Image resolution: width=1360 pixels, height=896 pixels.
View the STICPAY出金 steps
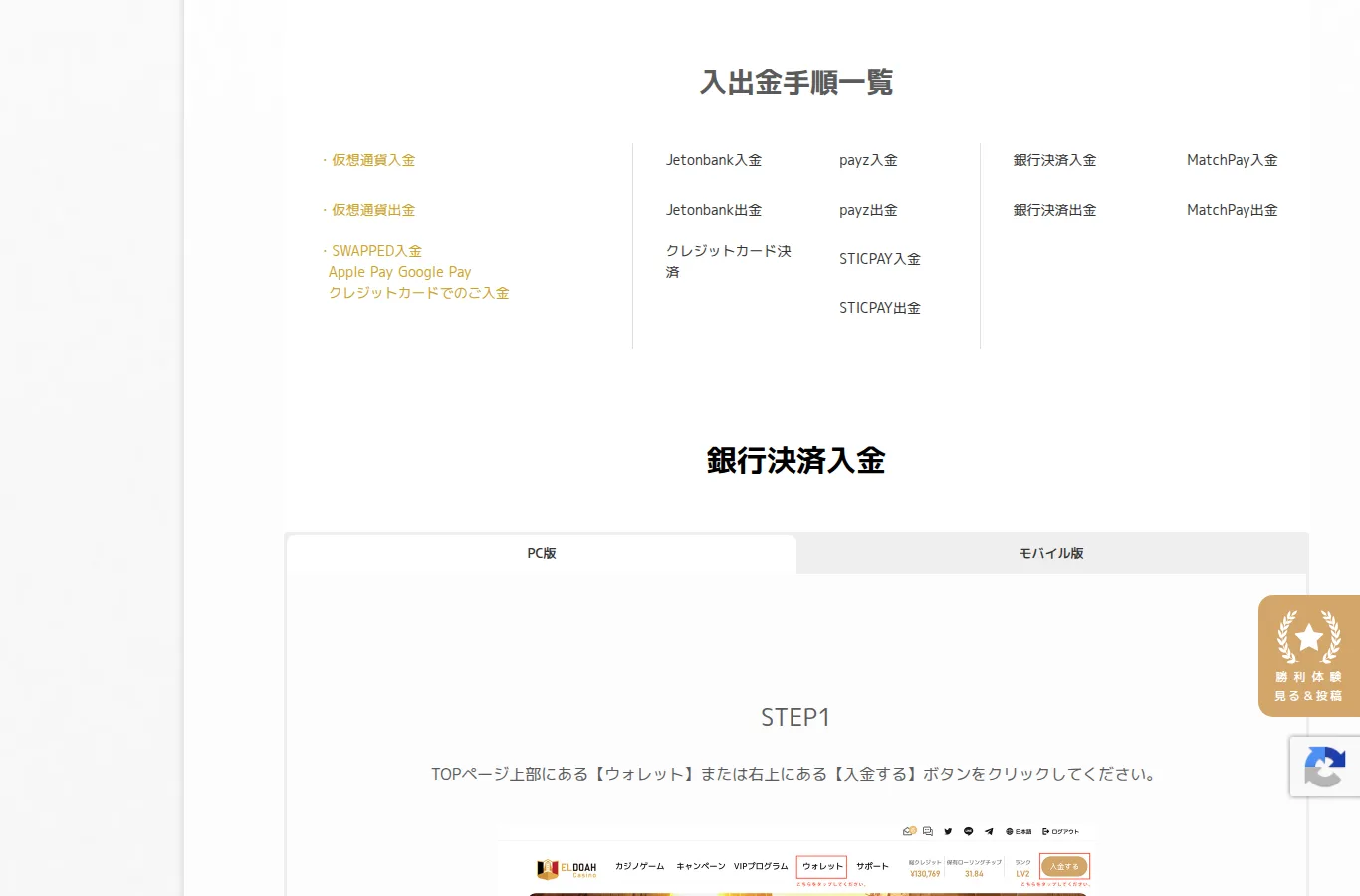point(880,308)
